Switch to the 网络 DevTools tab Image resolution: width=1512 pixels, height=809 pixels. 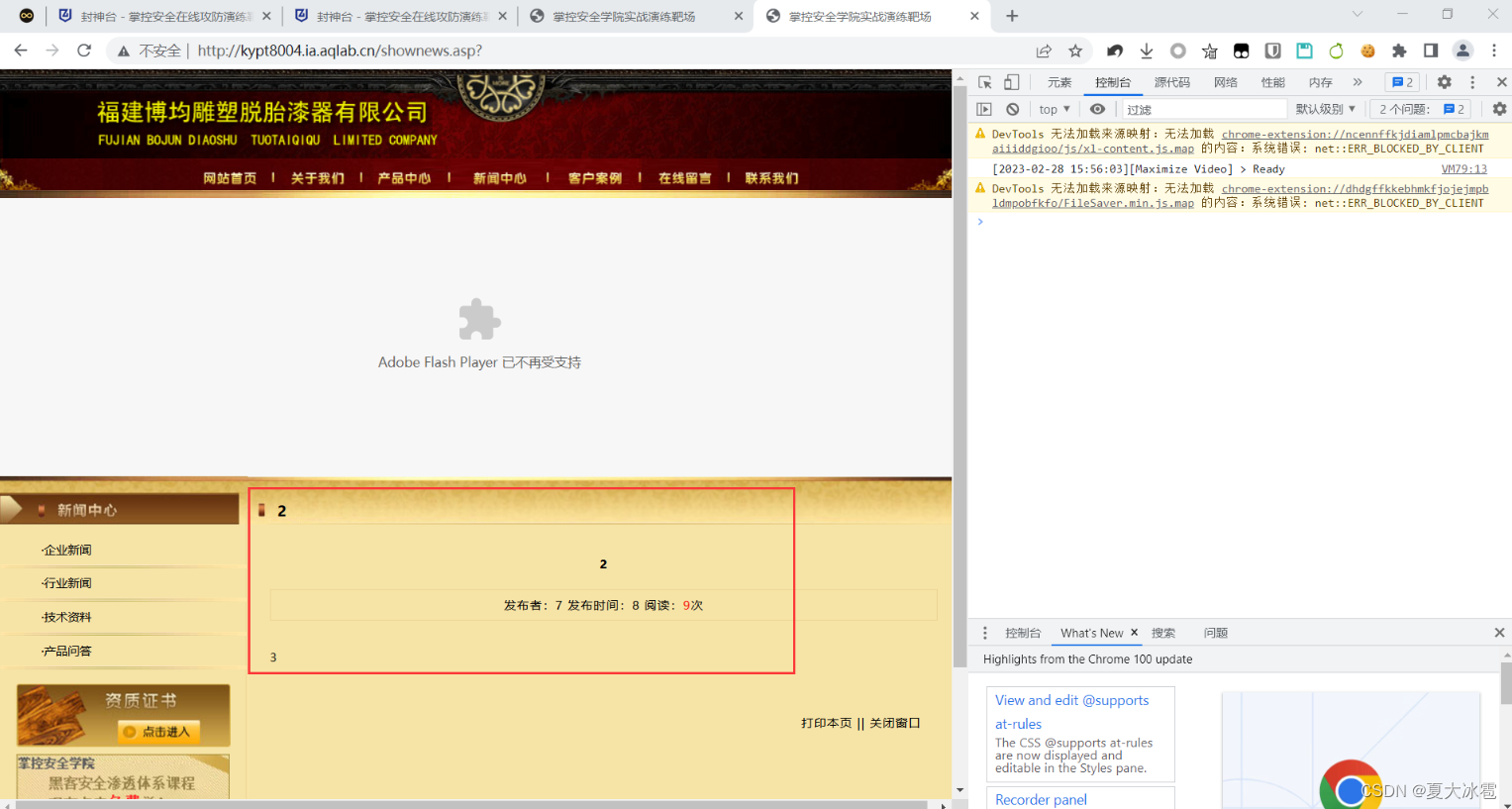[x=1226, y=82]
